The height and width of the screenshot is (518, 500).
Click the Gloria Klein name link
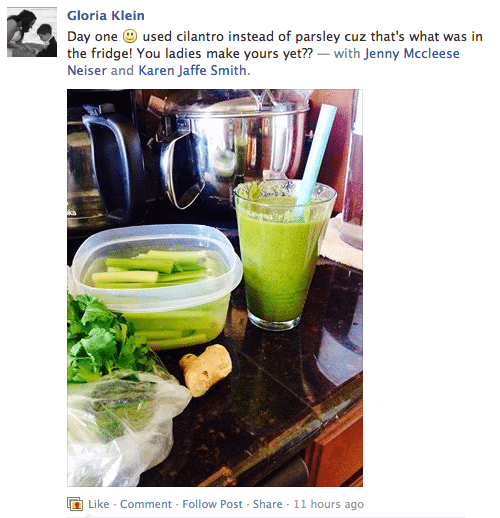pos(106,16)
